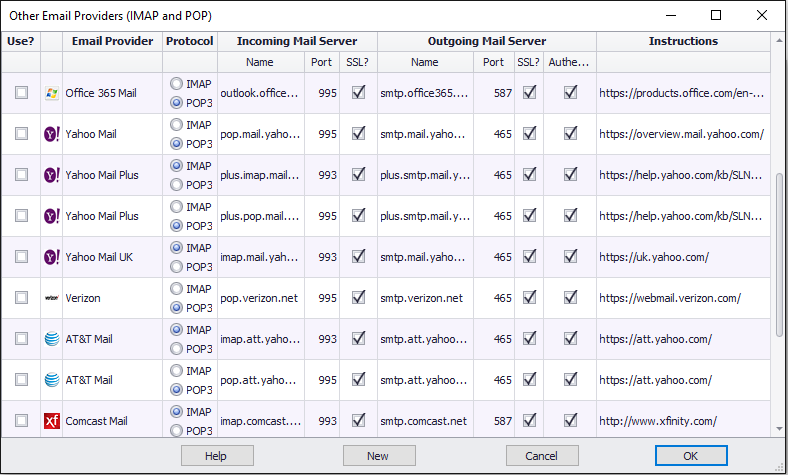Tick the Use checkbox for Verizon
788x475 pixels.
pos(21,298)
